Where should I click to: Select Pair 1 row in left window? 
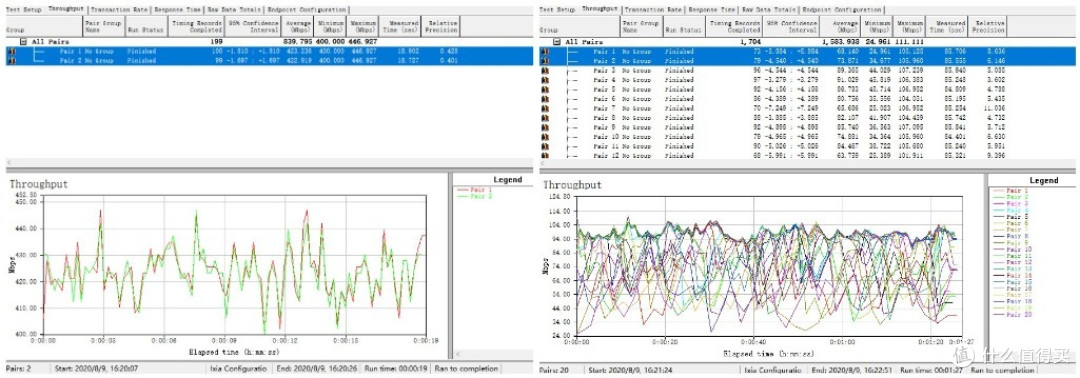tap(269, 51)
